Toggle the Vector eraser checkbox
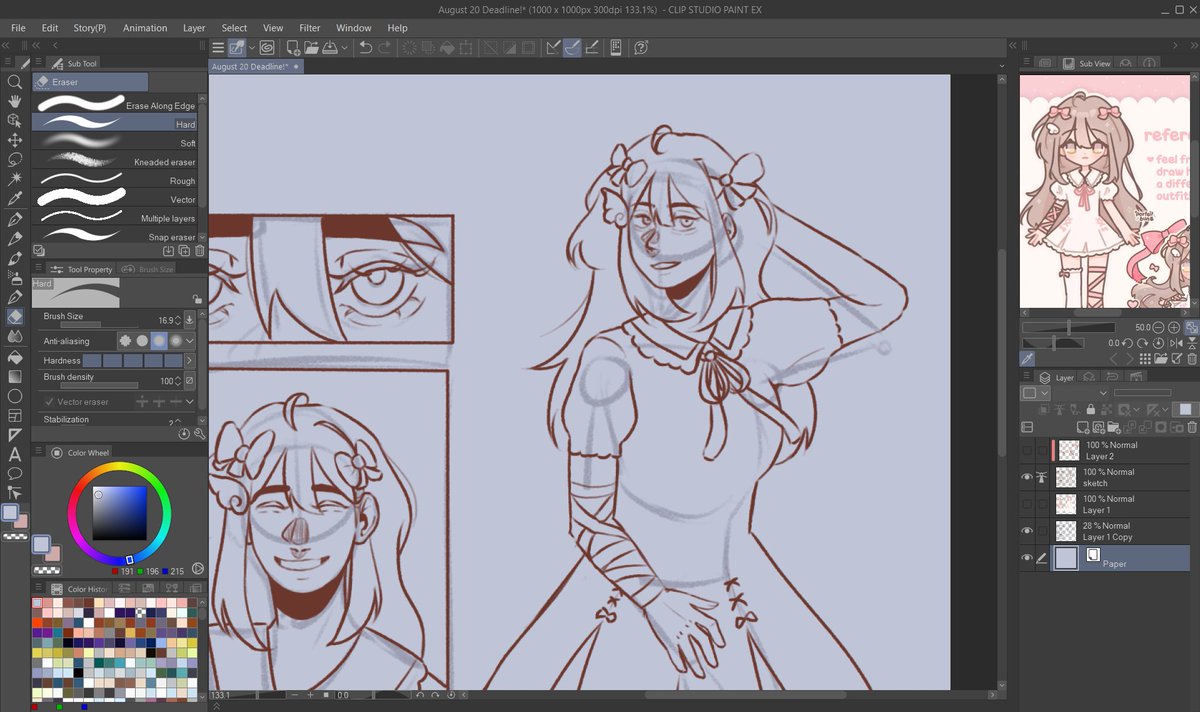 (50, 402)
